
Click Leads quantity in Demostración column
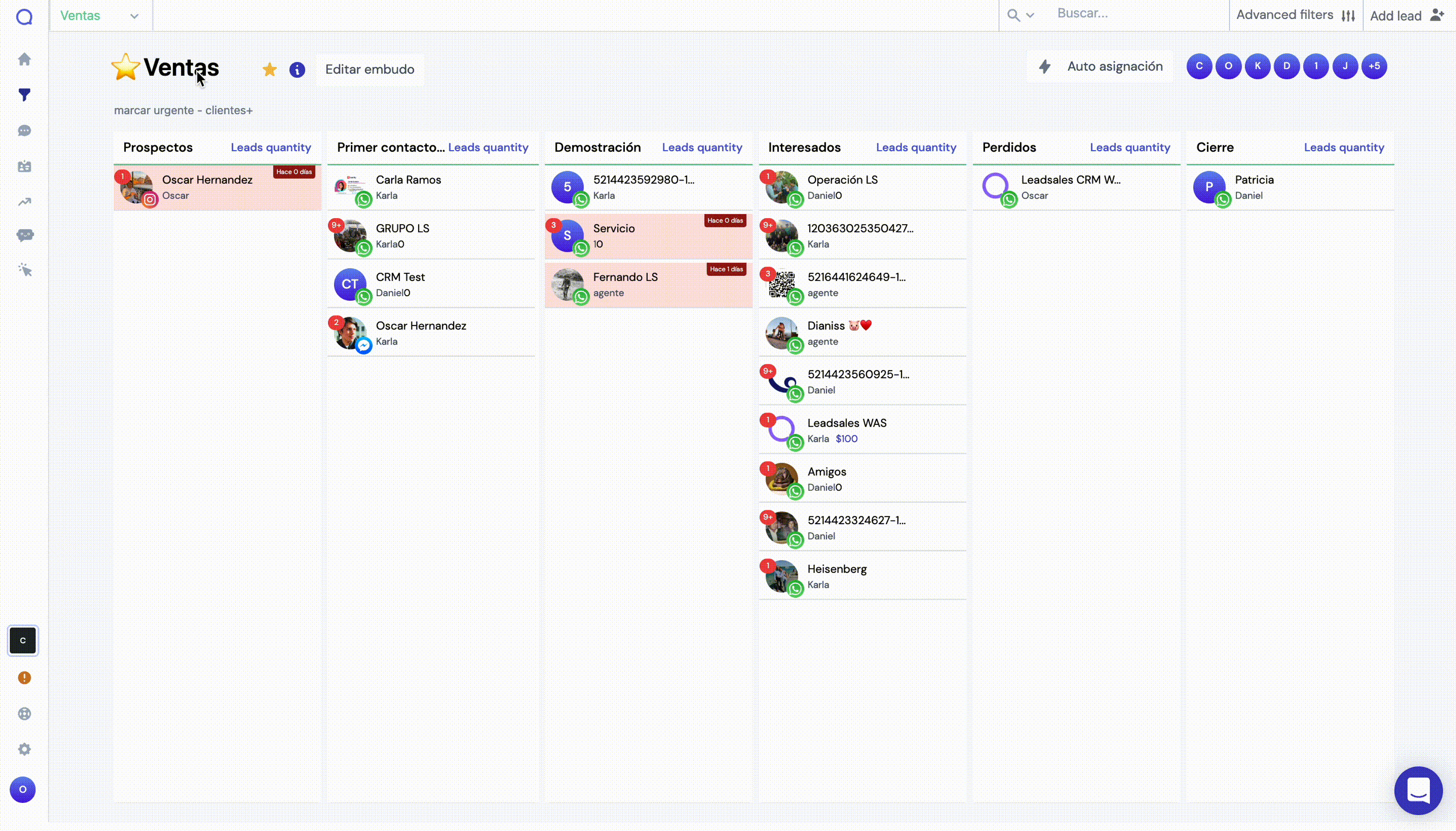(x=702, y=147)
